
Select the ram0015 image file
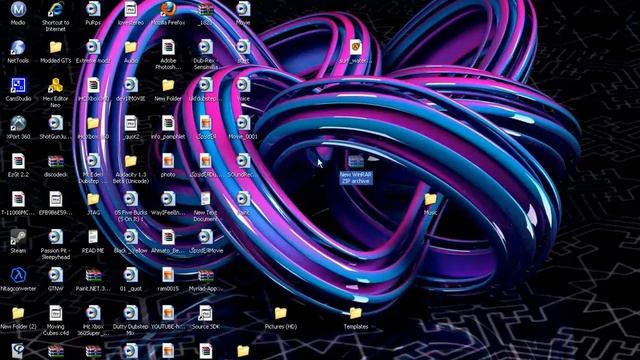168,275
